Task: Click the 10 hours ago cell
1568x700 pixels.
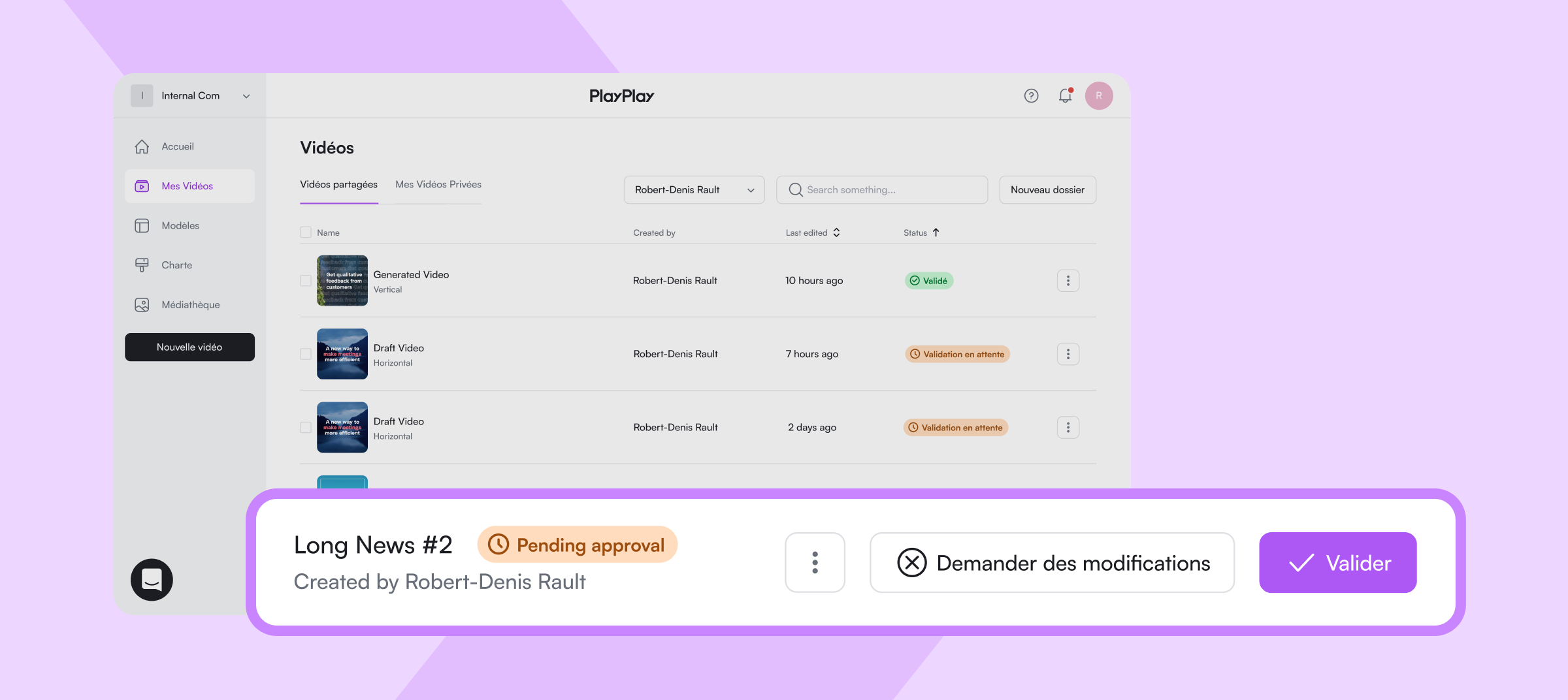Action: click(x=814, y=281)
